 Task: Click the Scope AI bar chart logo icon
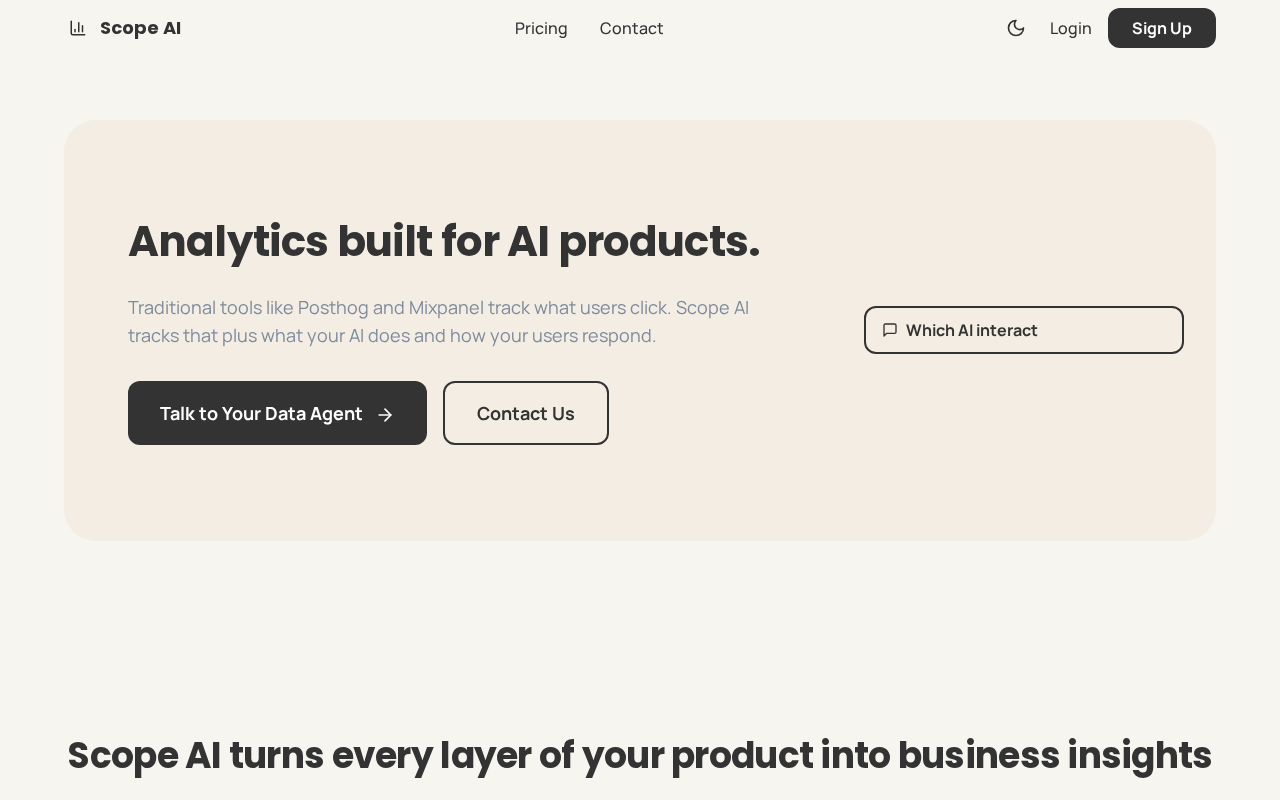tap(78, 28)
